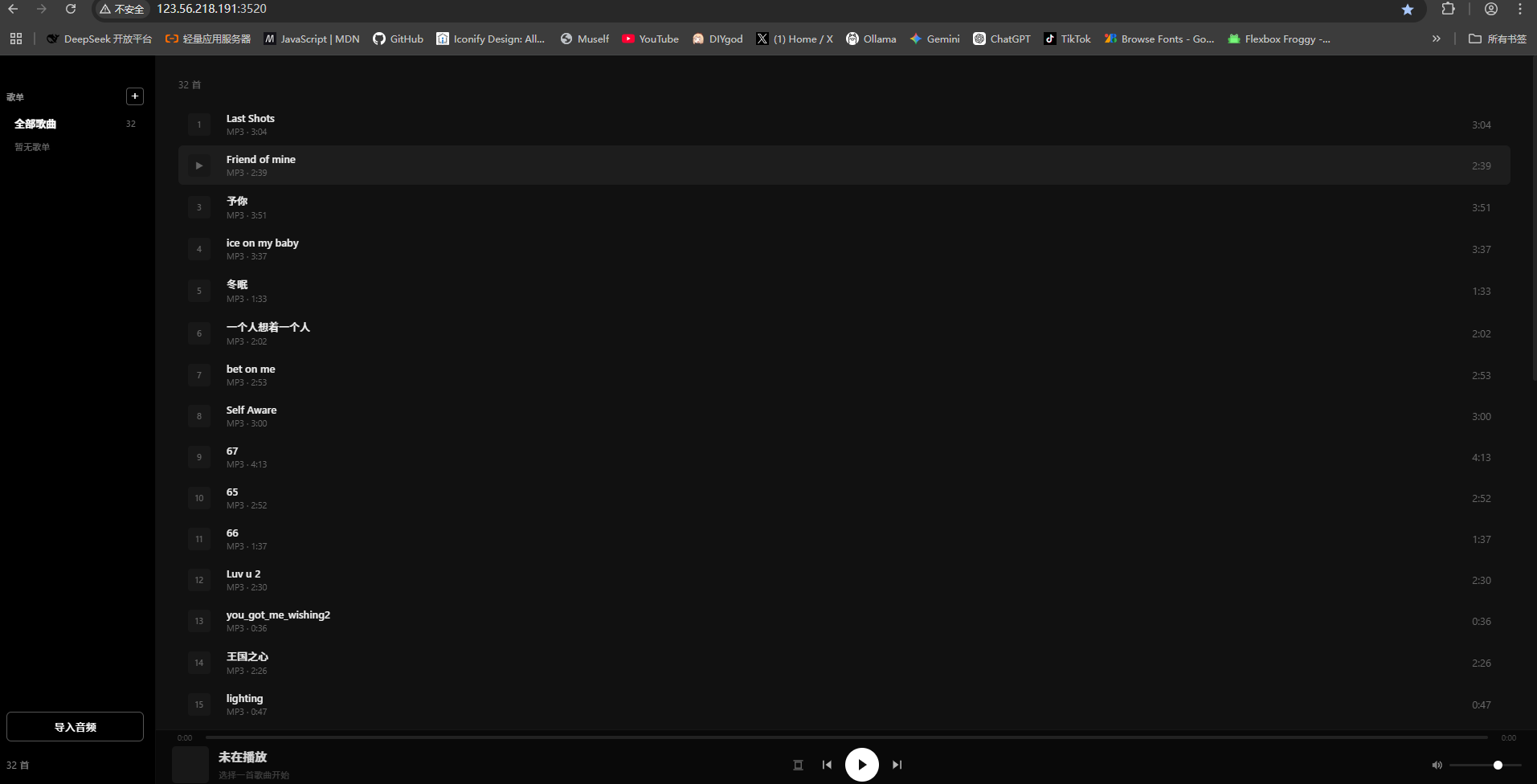Click the main play button
The image size is (1537, 784).
point(861,765)
